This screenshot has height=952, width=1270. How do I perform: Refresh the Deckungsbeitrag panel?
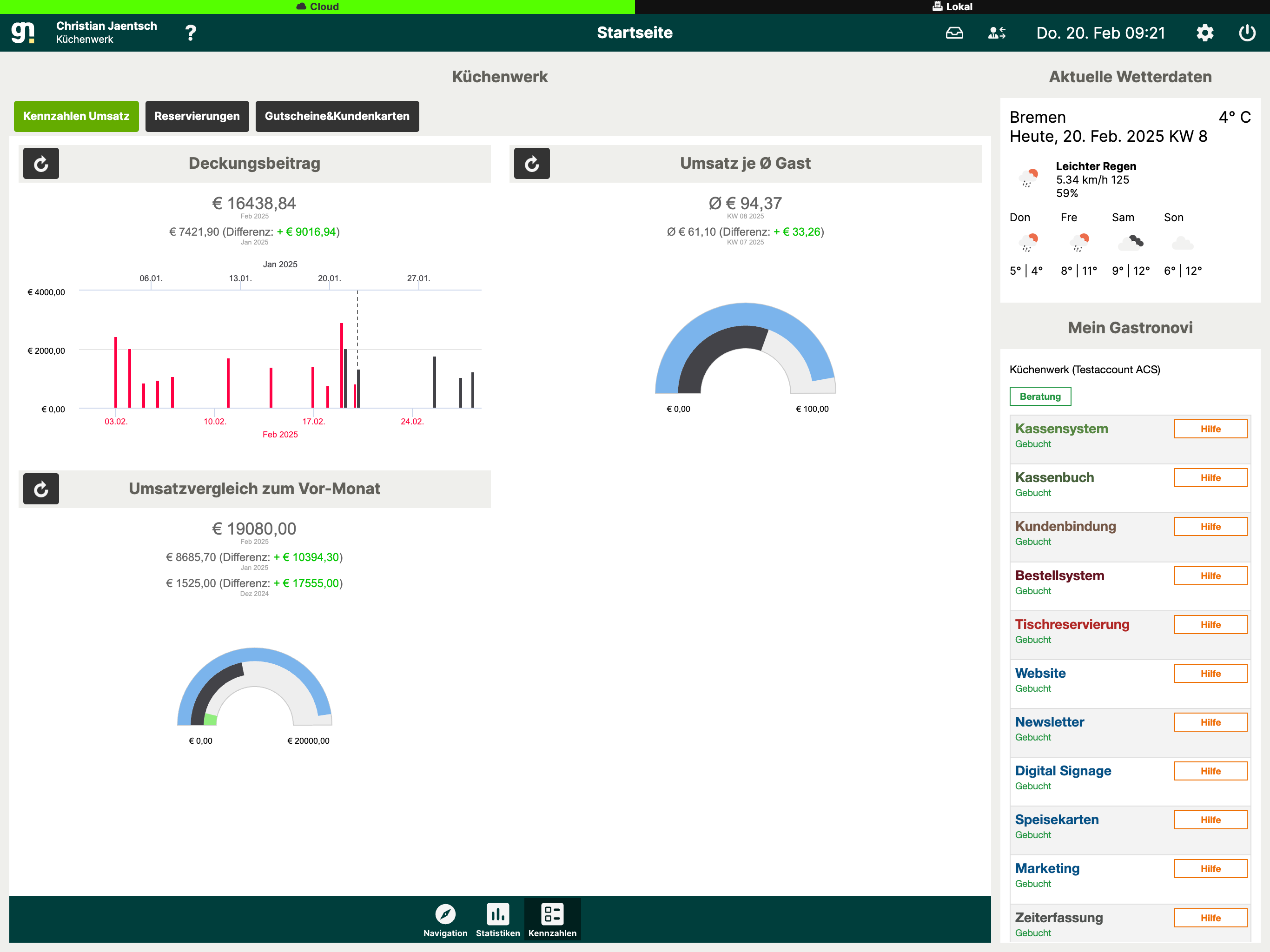click(x=41, y=164)
